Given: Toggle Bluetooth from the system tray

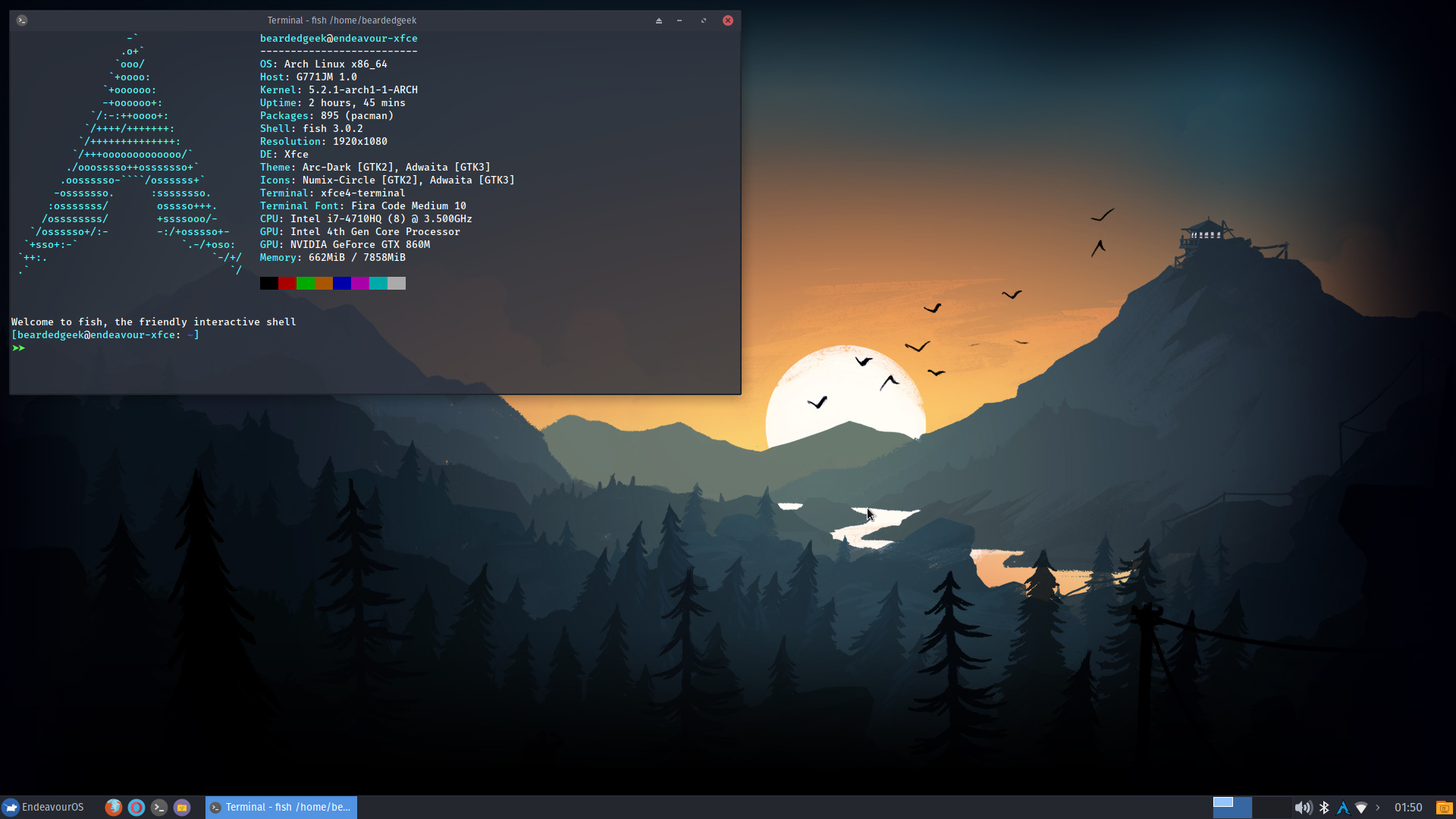Looking at the screenshot, I should point(1324,807).
